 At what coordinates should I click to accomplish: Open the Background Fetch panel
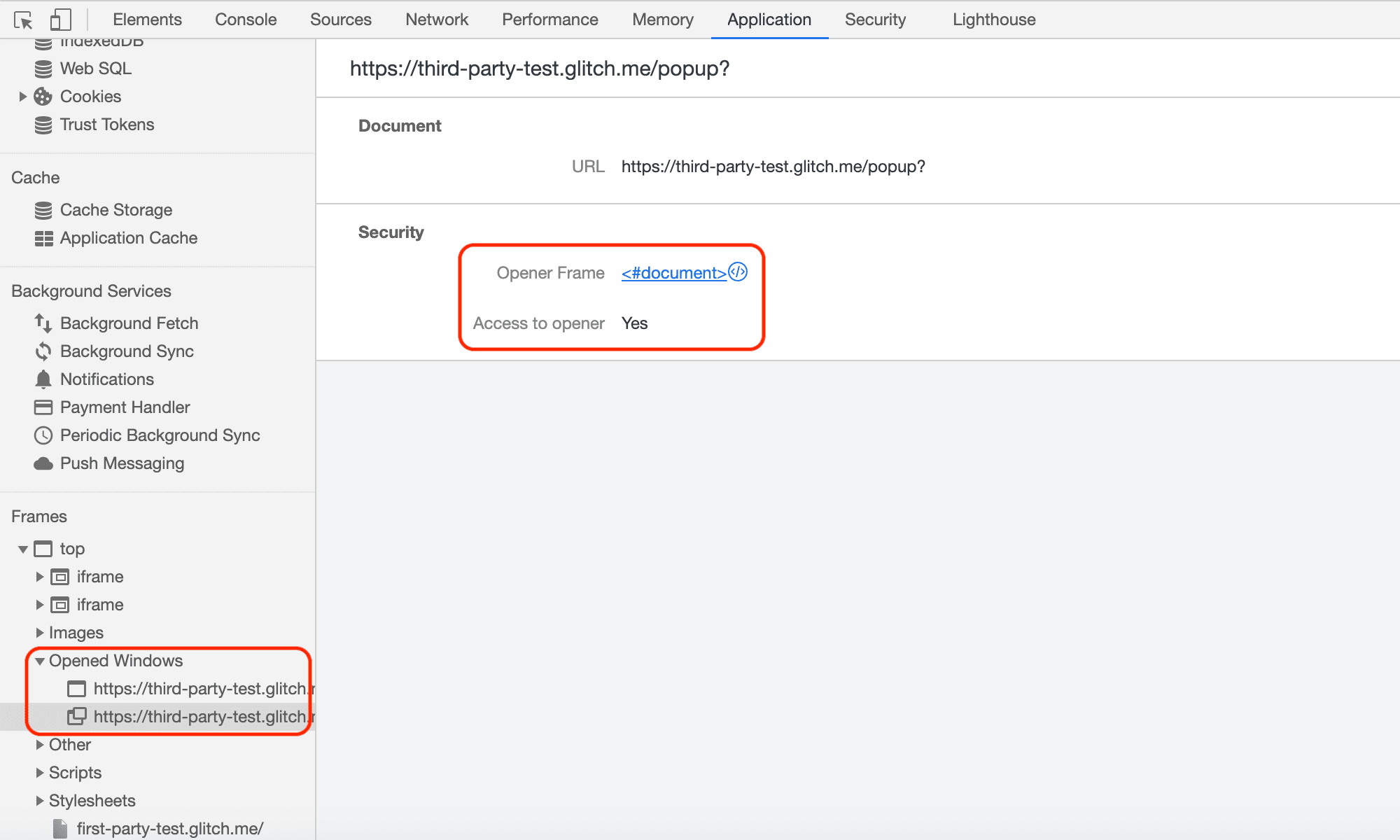[x=127, y=323]
